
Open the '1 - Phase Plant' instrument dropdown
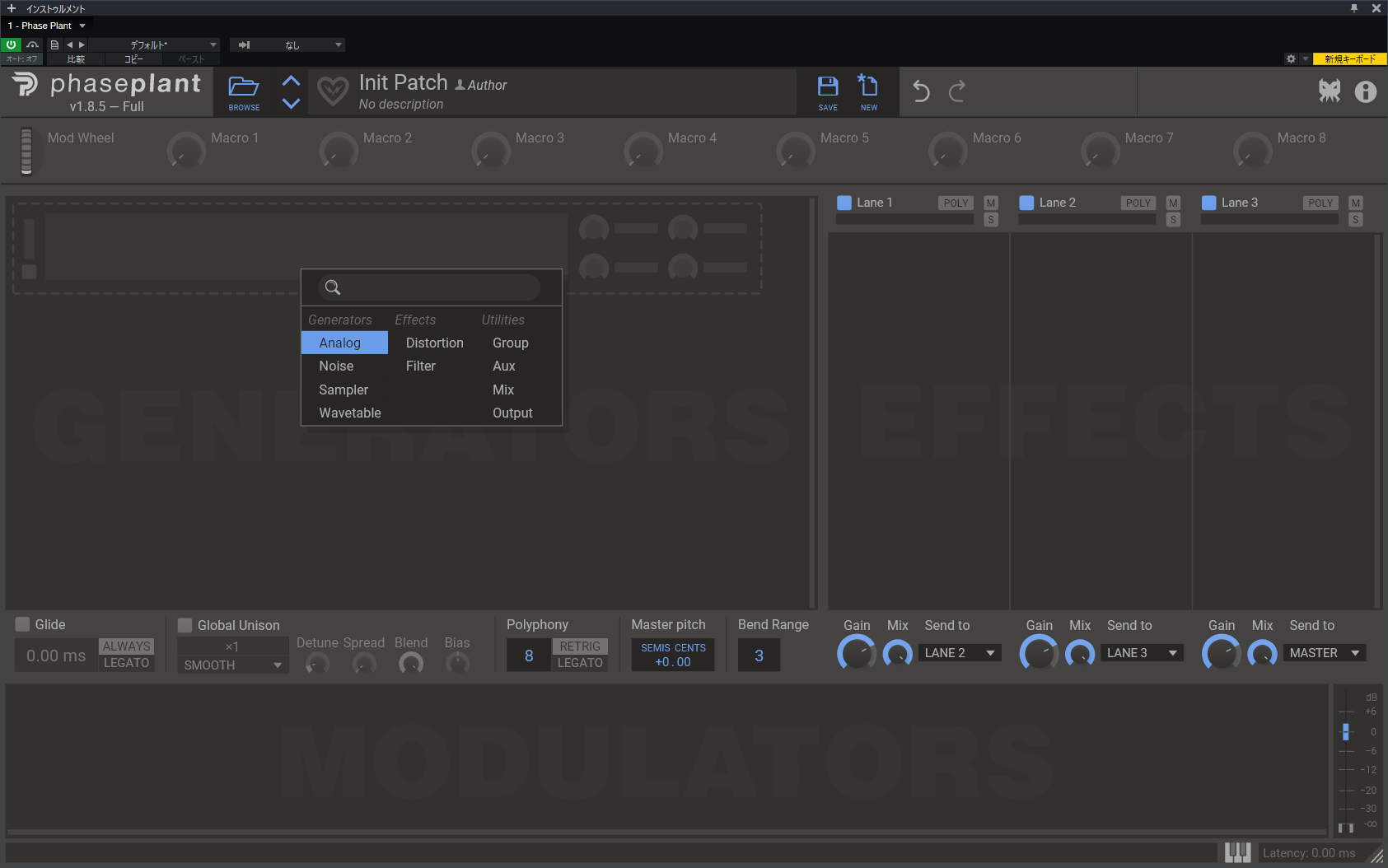pos(47,26)
